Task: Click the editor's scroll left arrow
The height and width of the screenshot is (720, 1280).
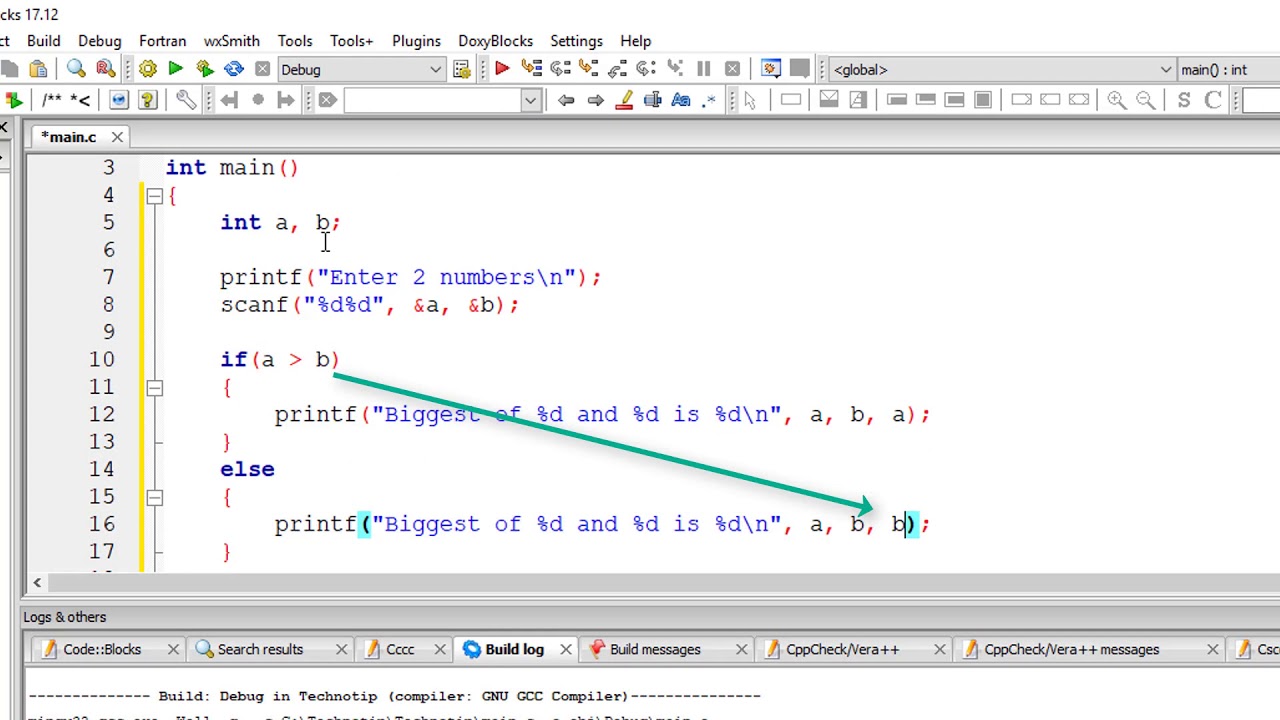Action: (37, 582)
